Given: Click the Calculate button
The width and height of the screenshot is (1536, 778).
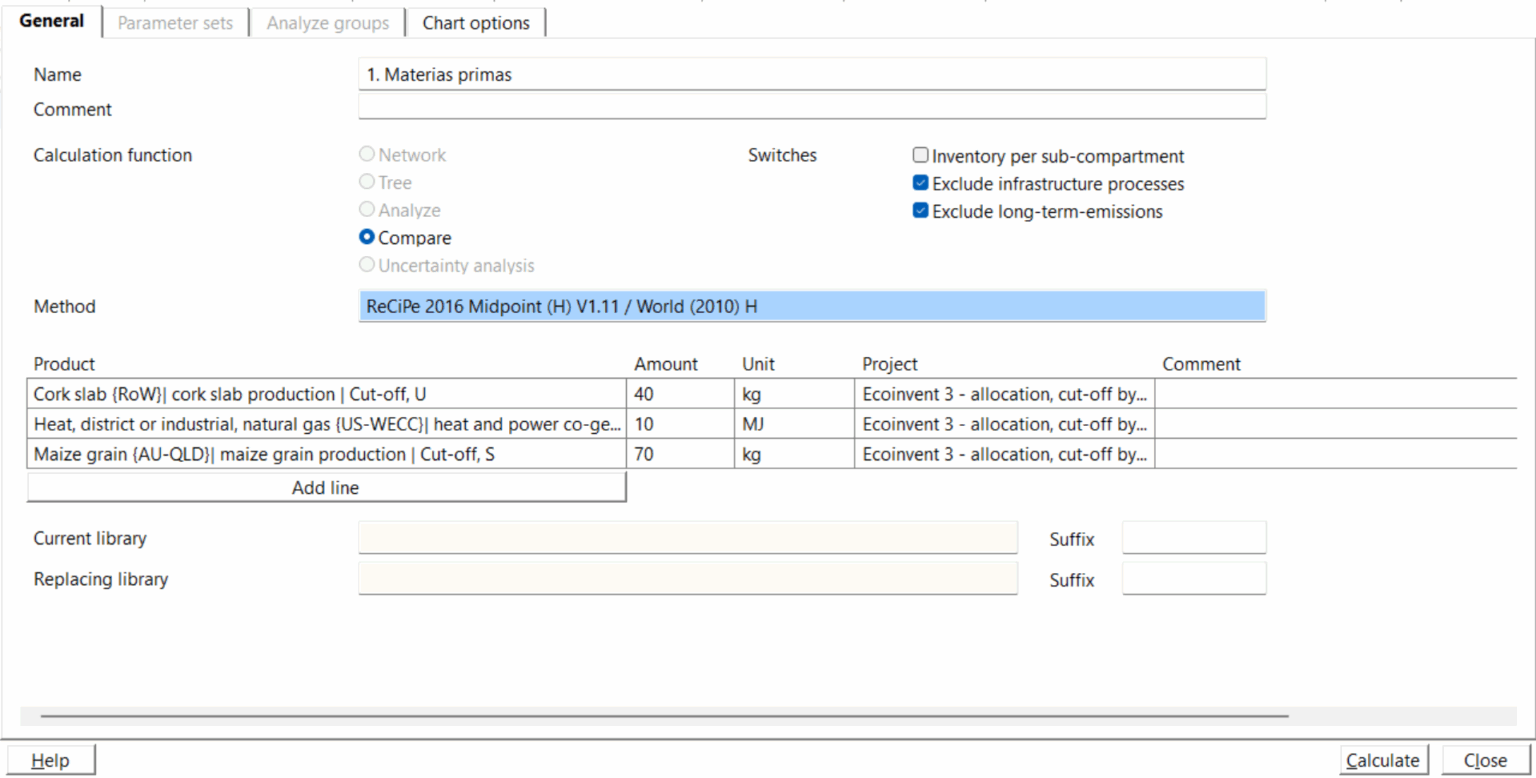Looking at the screenshot, I should 1384,760.
